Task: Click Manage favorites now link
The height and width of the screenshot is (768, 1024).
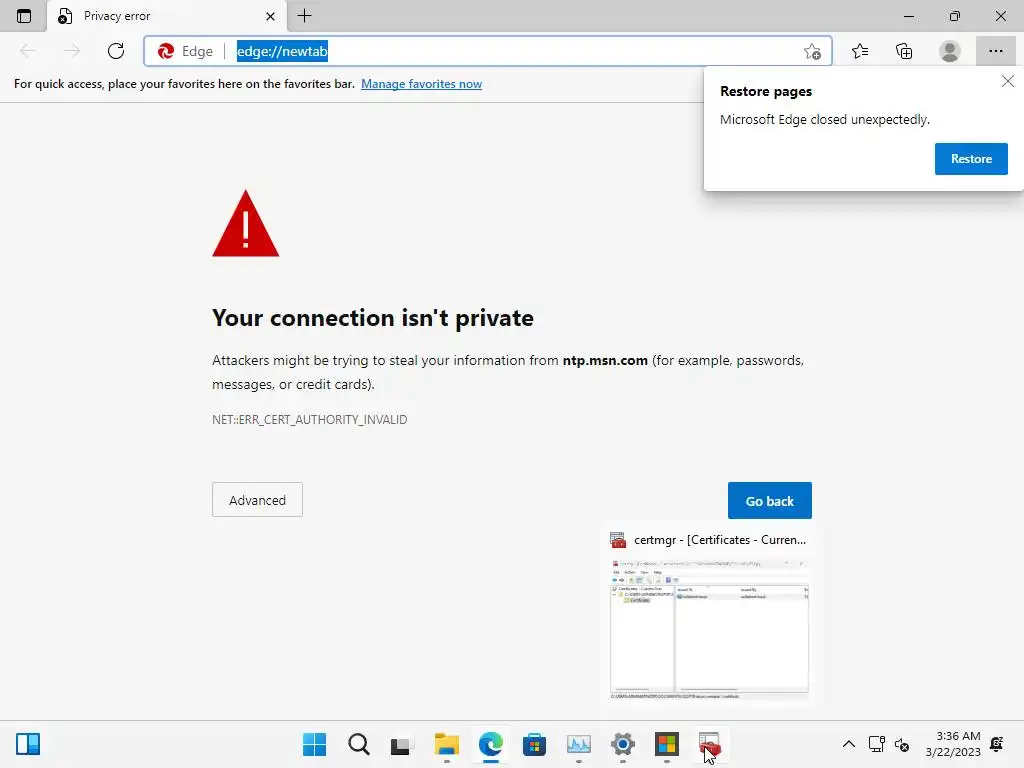Action: (x=421, y=84)
